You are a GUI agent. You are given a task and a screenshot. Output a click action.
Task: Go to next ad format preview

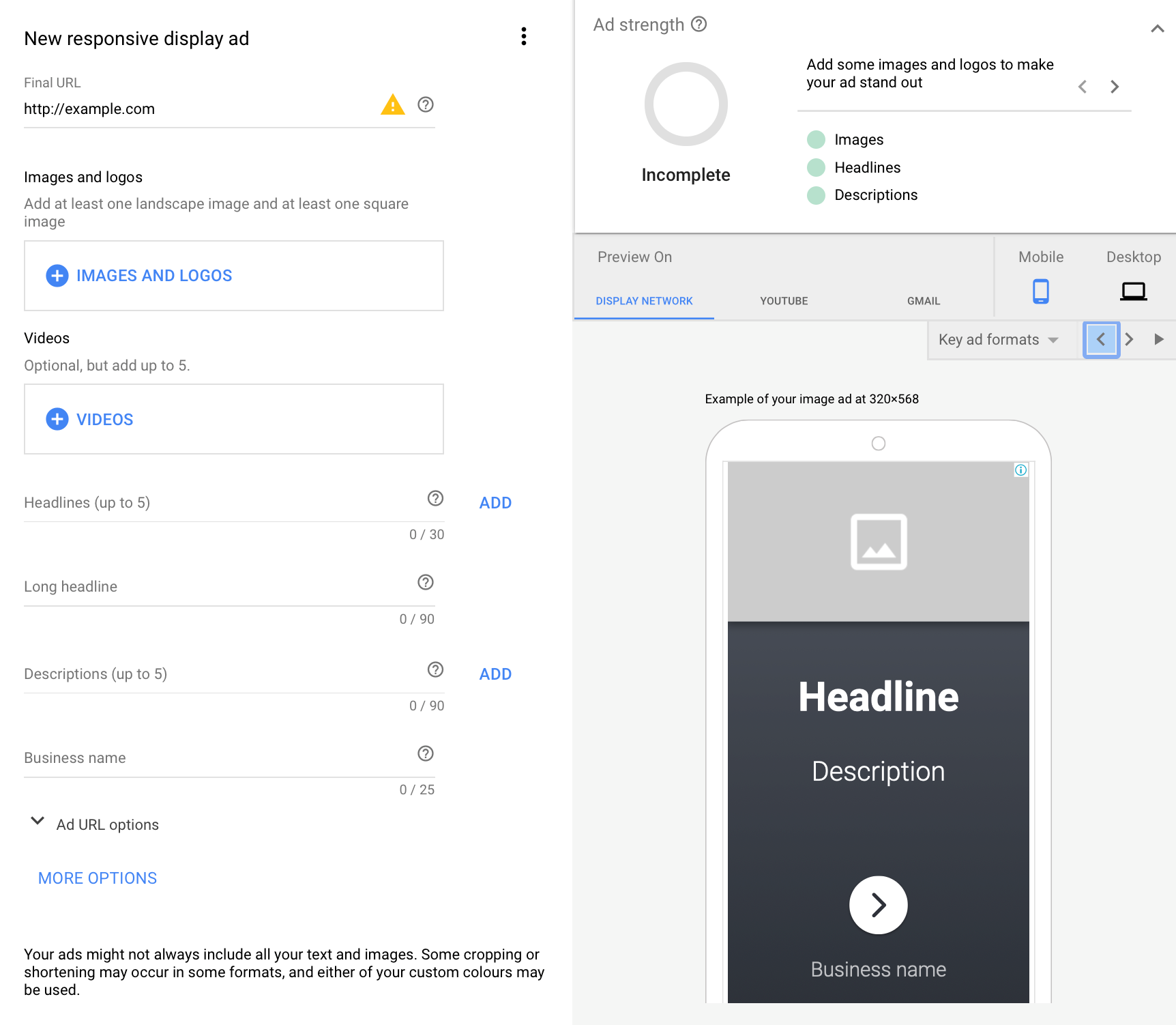[1130, 339]
